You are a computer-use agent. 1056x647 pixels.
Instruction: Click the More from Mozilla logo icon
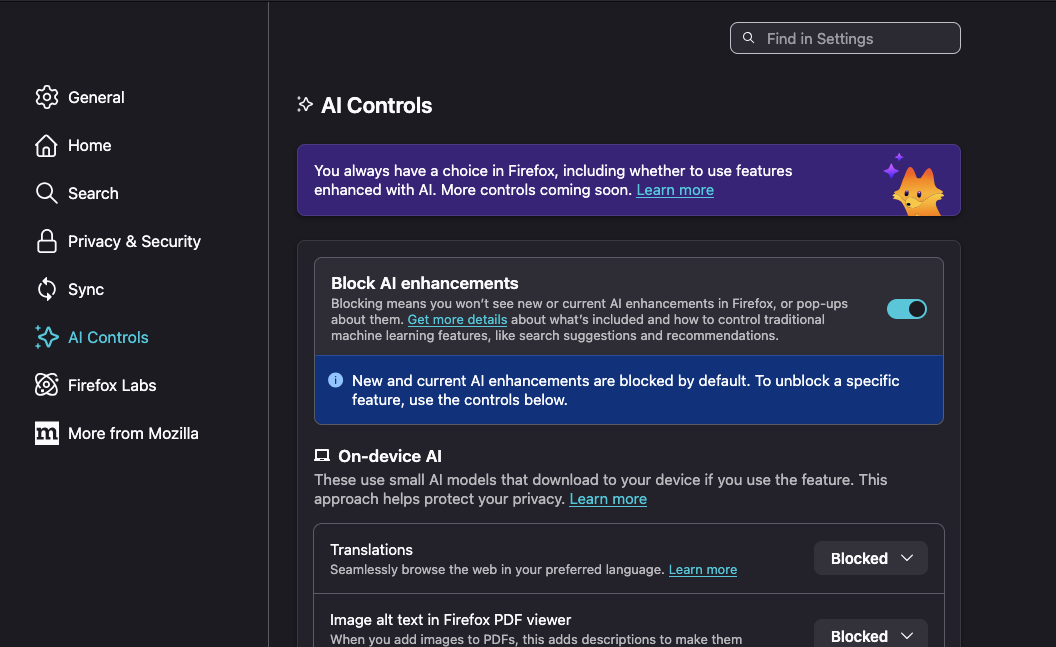point(47,433)
